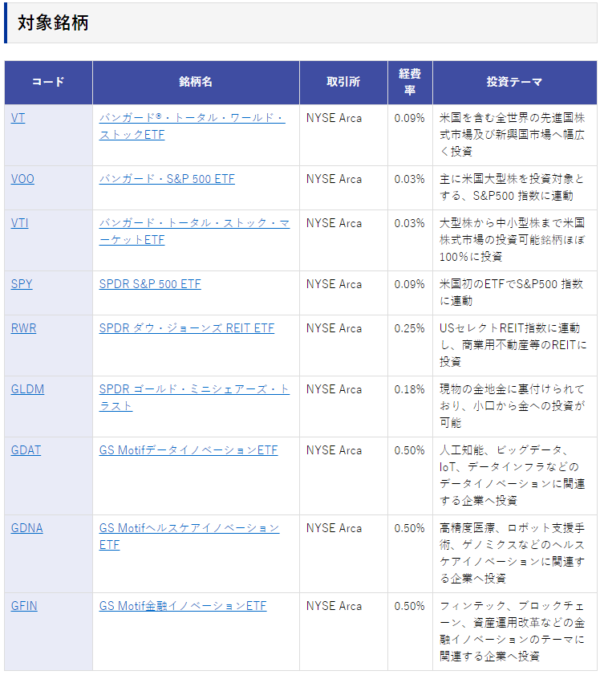Click the 銘柄名 column header
This screenshot has height=675, width=600.
(x=196, y=82)
